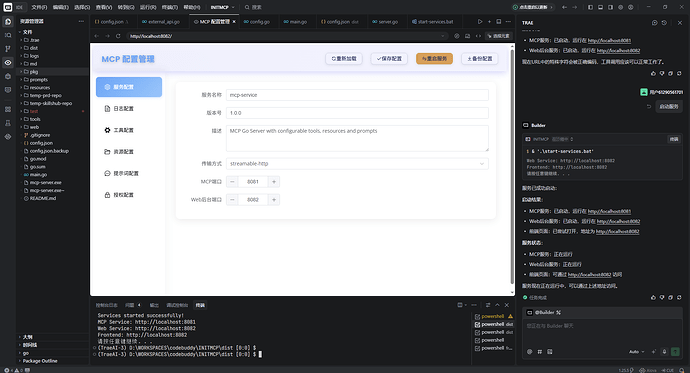Image resolution: width=690 pixels, height=373 pixels.
Task: Click the screenshot icon in the browser toolbar
Action: pyautogui.click(x=467, y=36)
